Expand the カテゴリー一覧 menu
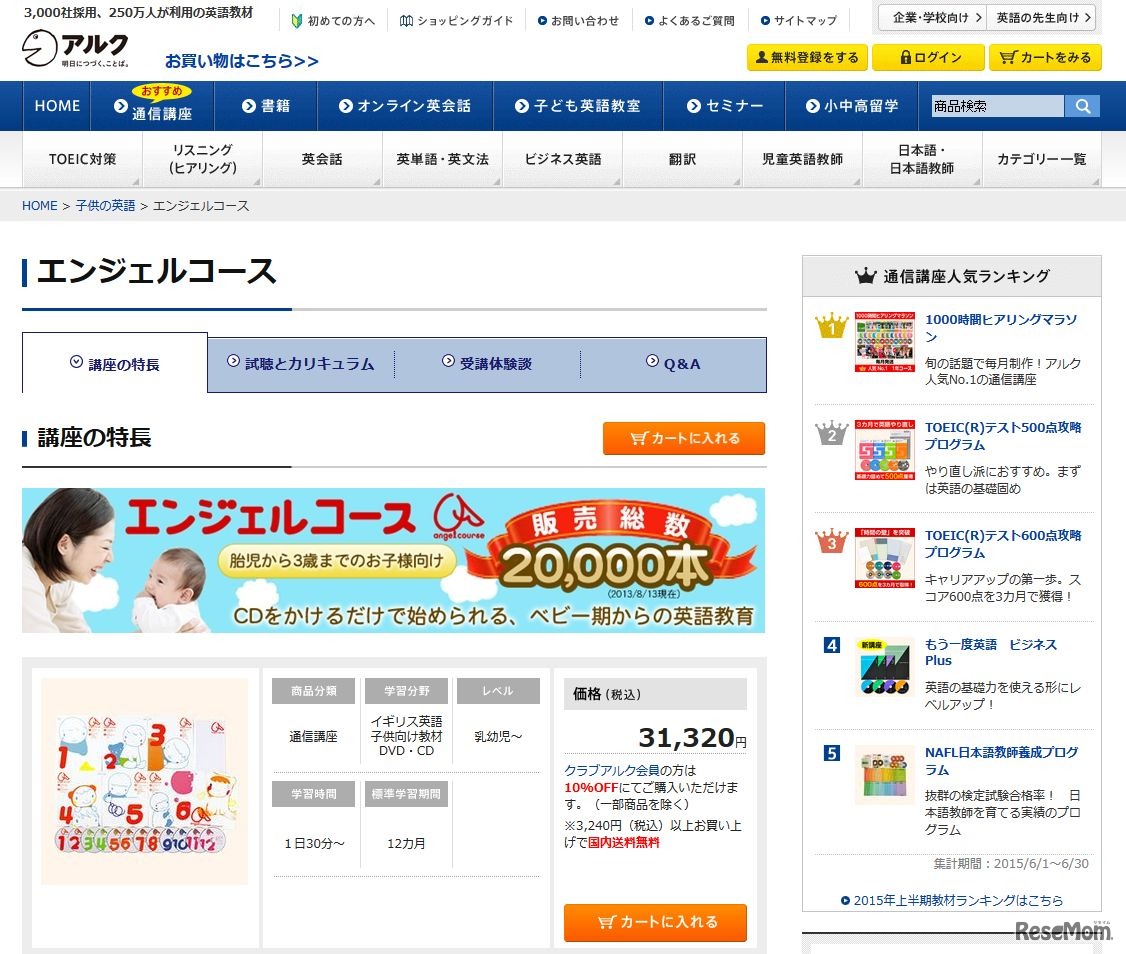This screenshot has height=954, width=1126. point(1040,158)
